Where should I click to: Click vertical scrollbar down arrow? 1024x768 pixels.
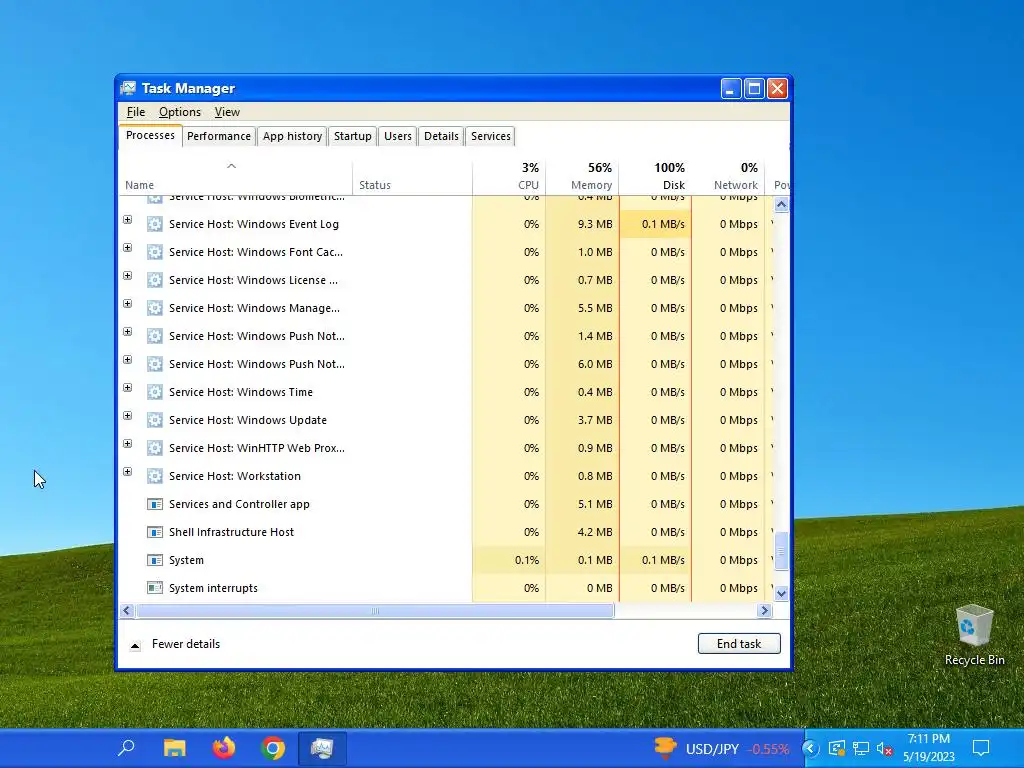pos(781,594)
